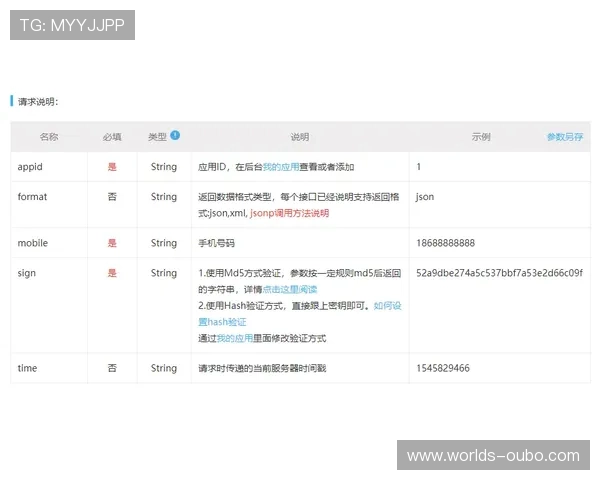Select the 类型 column header text
Viewport: 600px width, 480px height.
(157, 137)
